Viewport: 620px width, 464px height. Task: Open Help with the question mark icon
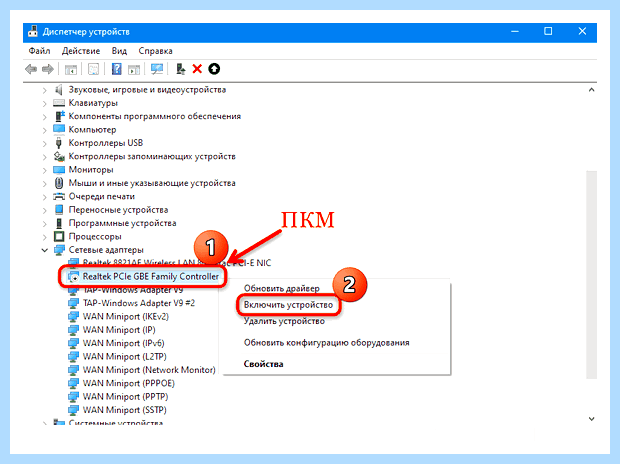point(117,69)
